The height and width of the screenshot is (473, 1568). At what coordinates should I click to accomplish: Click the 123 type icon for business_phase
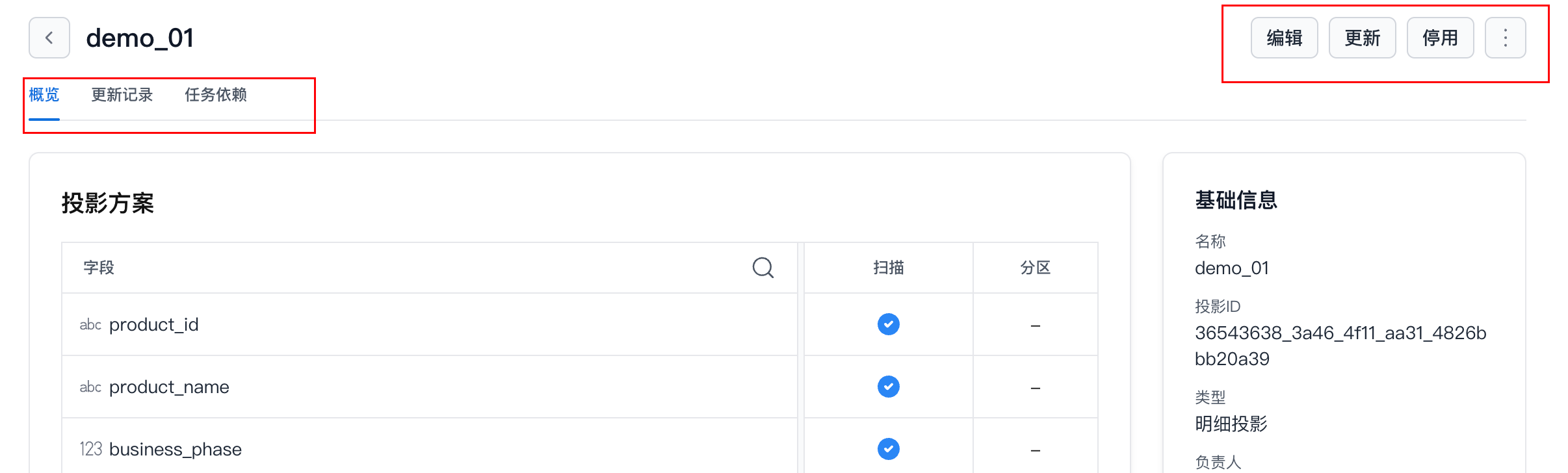point(91,450)
